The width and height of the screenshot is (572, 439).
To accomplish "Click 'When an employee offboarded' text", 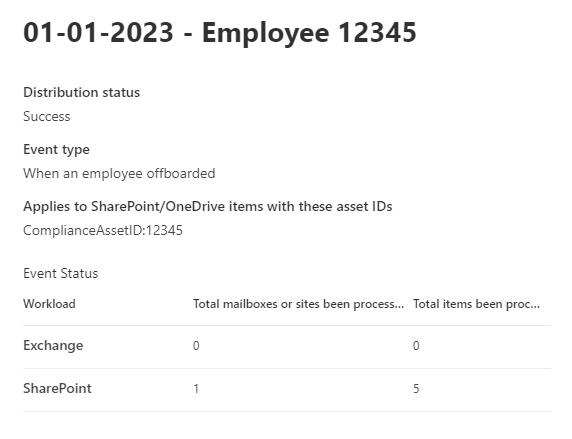I will tap(119, 173).
